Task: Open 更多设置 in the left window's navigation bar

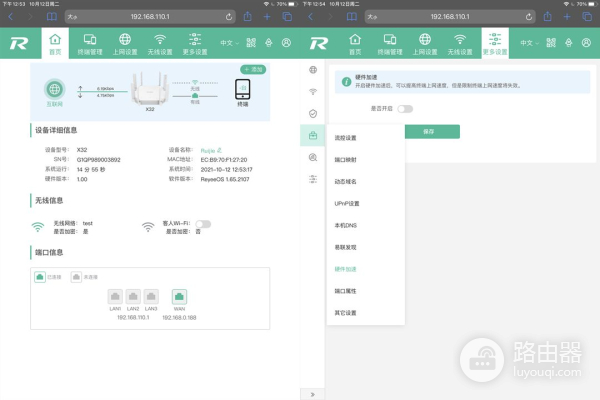Action: pos(195,44)
